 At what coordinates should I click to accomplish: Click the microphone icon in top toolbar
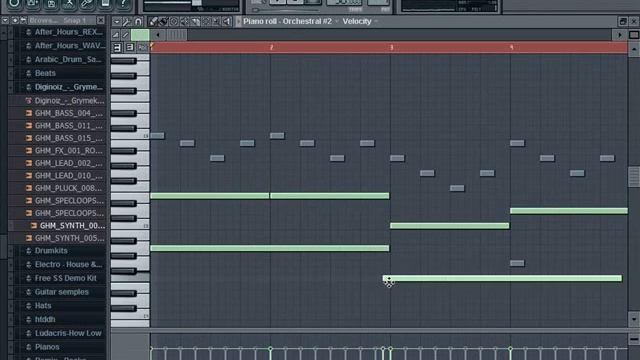[87, 4]
